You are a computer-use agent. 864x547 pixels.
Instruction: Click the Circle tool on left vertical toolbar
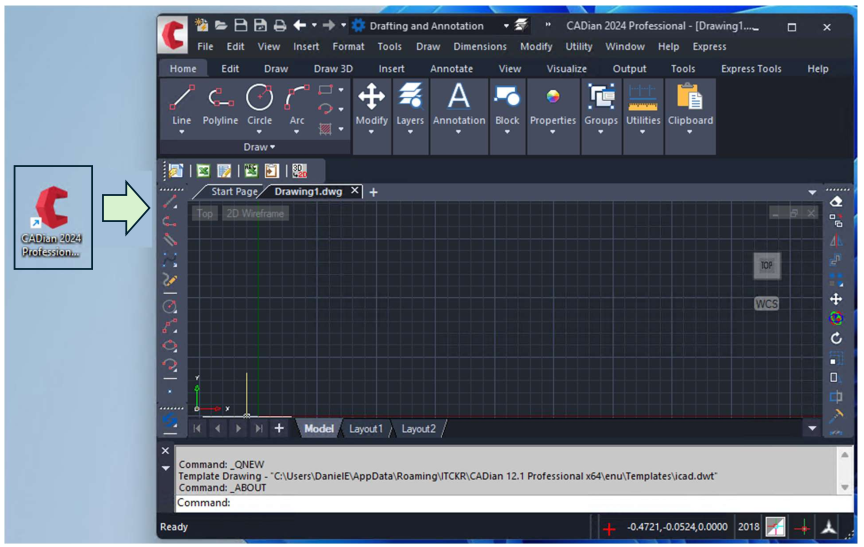coord(170,306)
